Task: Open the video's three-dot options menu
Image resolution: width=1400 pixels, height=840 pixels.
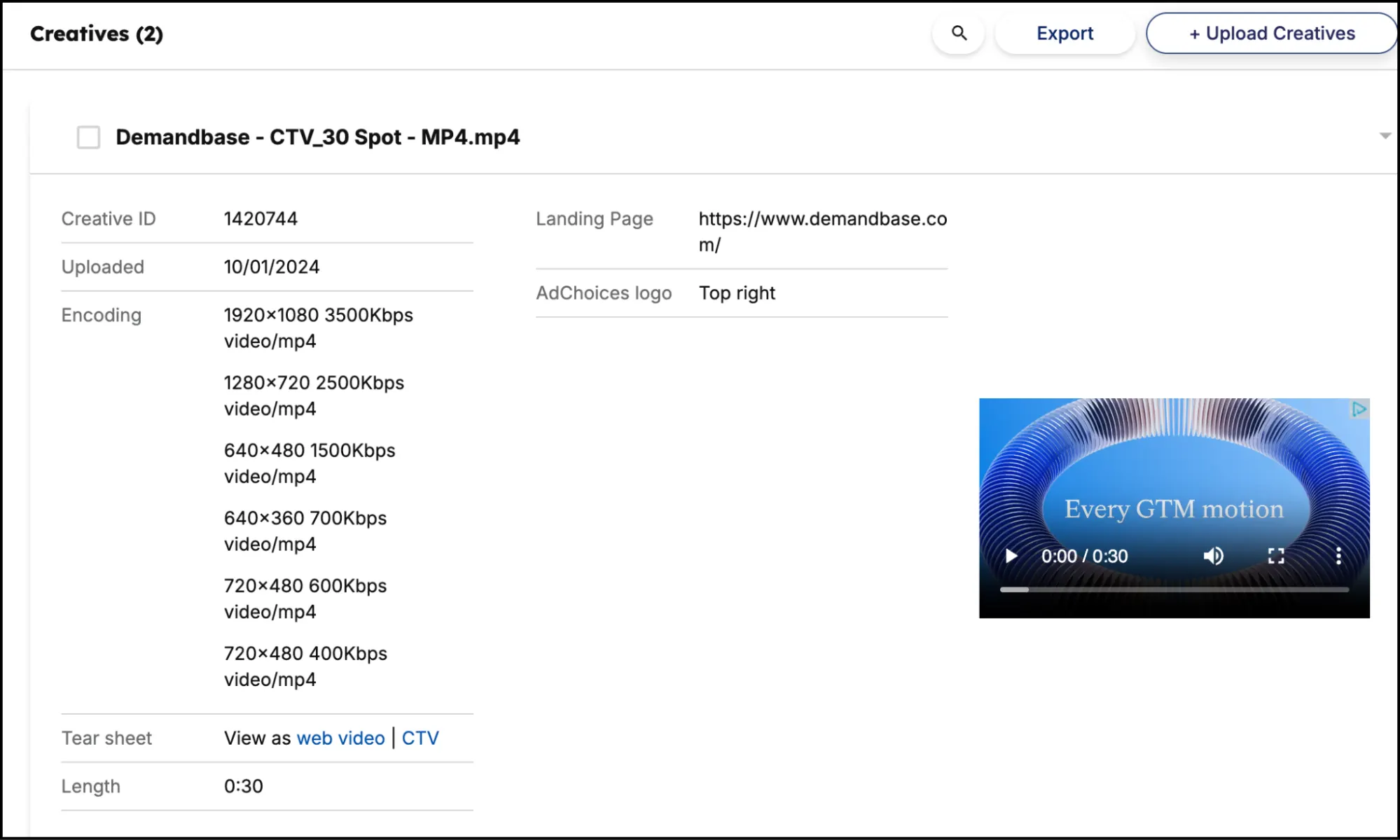Action: pyautogui.click(x=1338, y=556)
